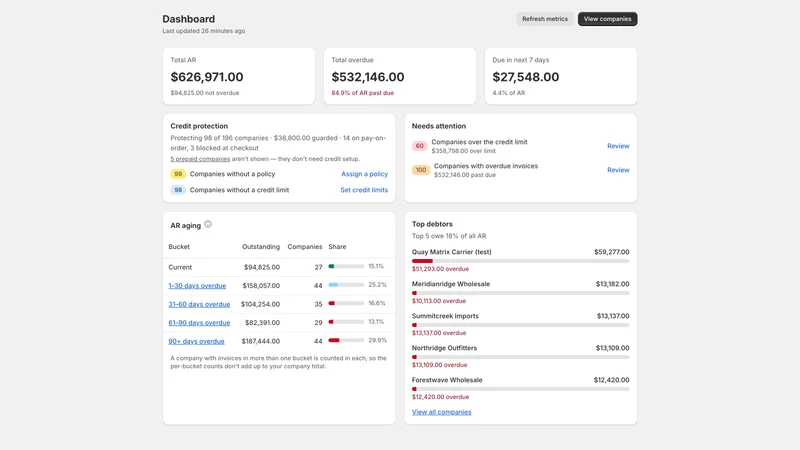Click the yellow 98 badge for companies without policy

178,174
